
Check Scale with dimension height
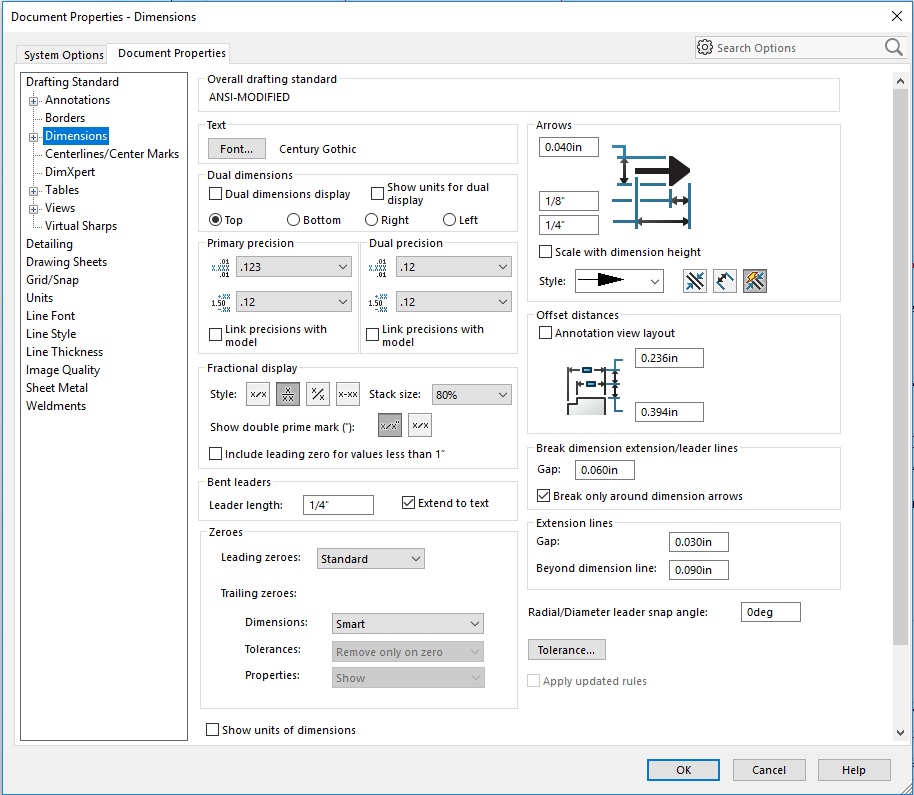(545, 252)
